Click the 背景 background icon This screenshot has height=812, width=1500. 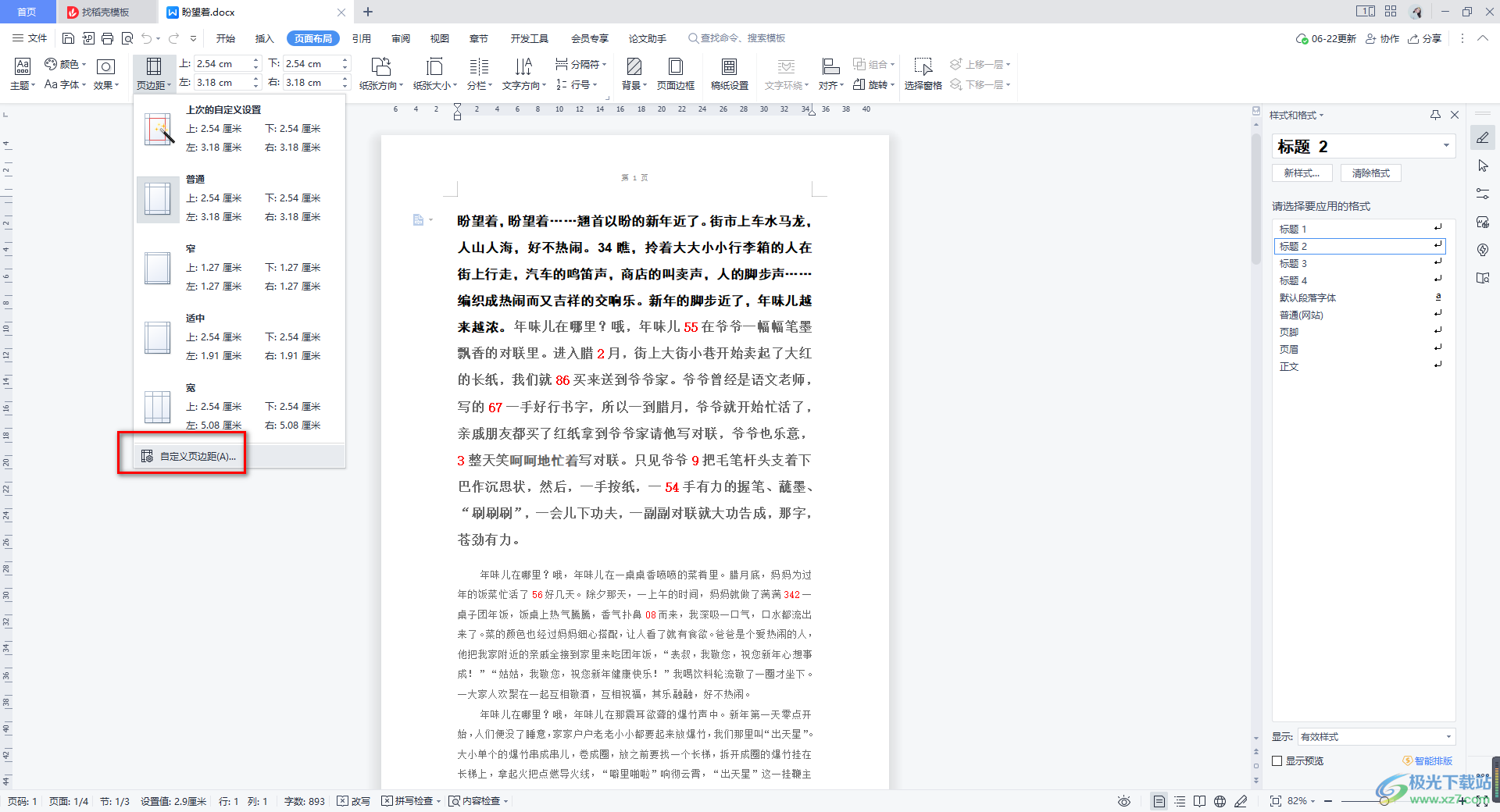[634, 66]
